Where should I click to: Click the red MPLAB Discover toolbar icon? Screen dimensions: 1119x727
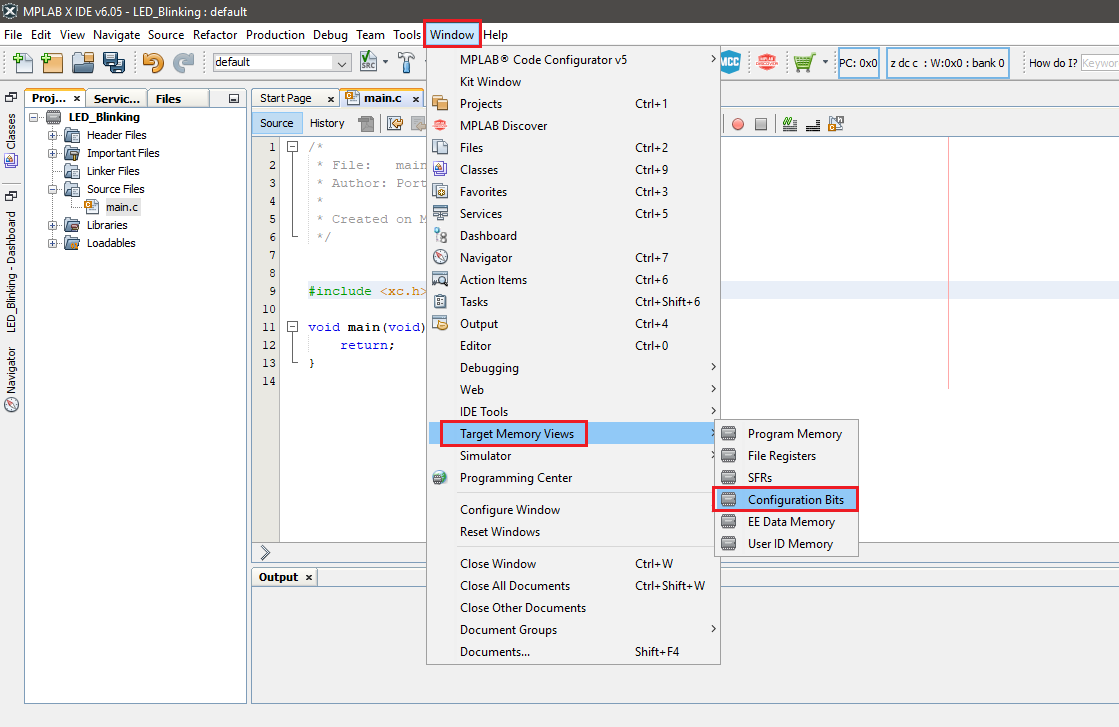(x=766, y=62)
